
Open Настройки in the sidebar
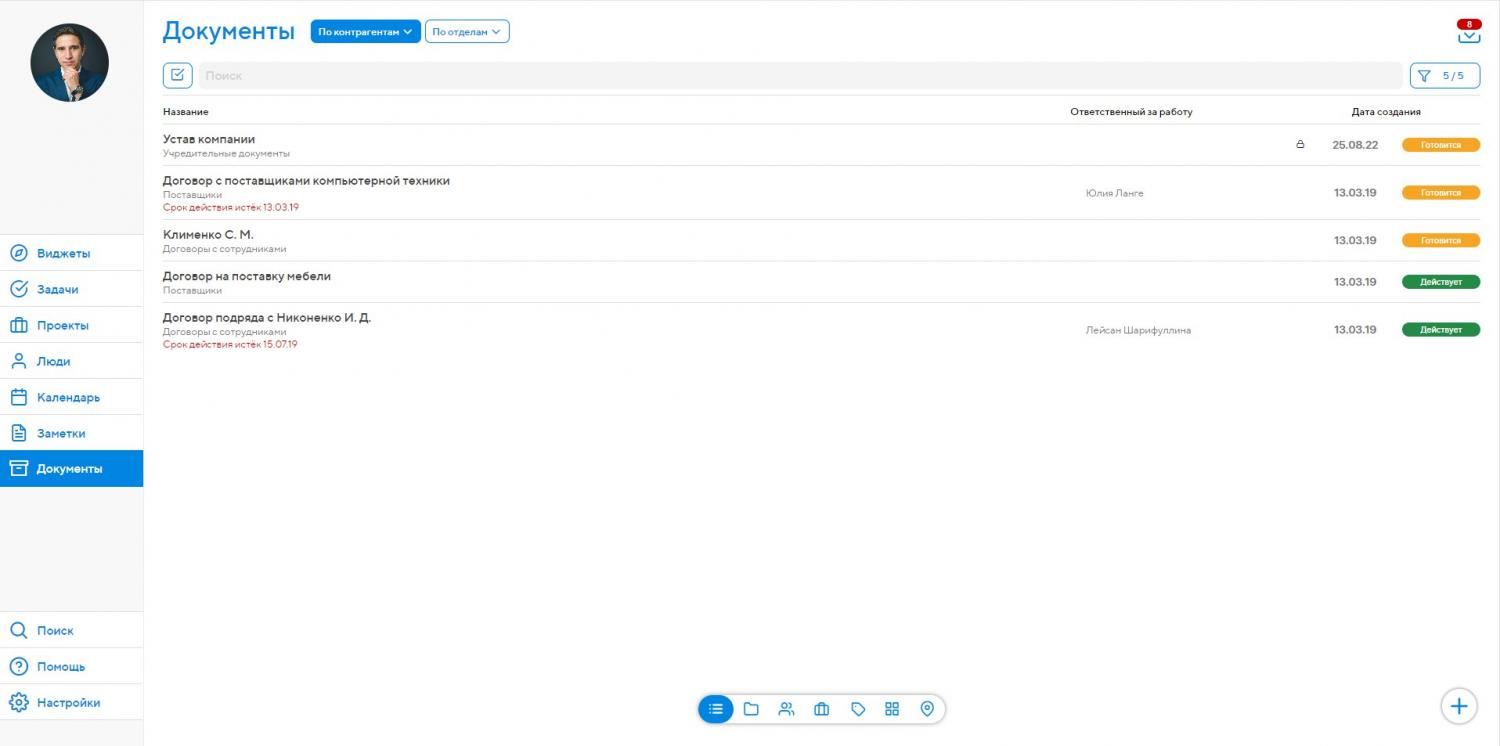click(68, 702)
